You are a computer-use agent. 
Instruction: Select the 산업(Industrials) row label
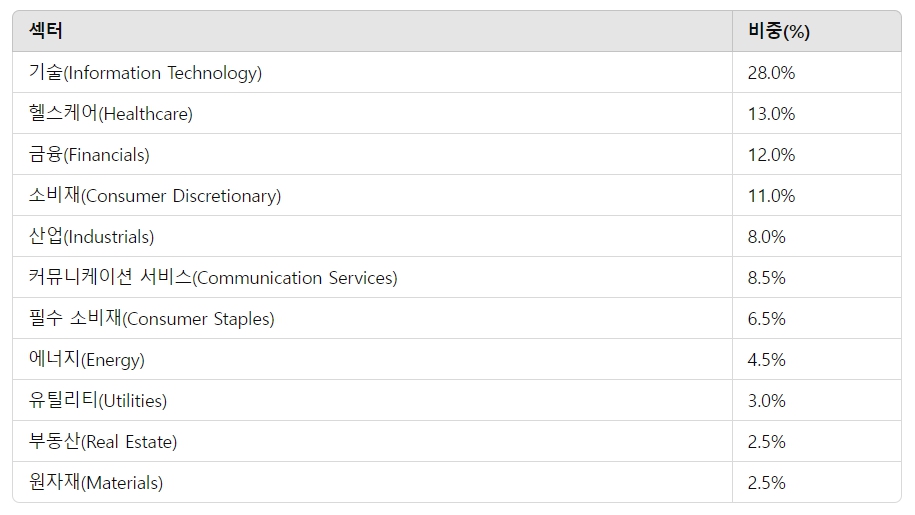[x=92, y=237]
